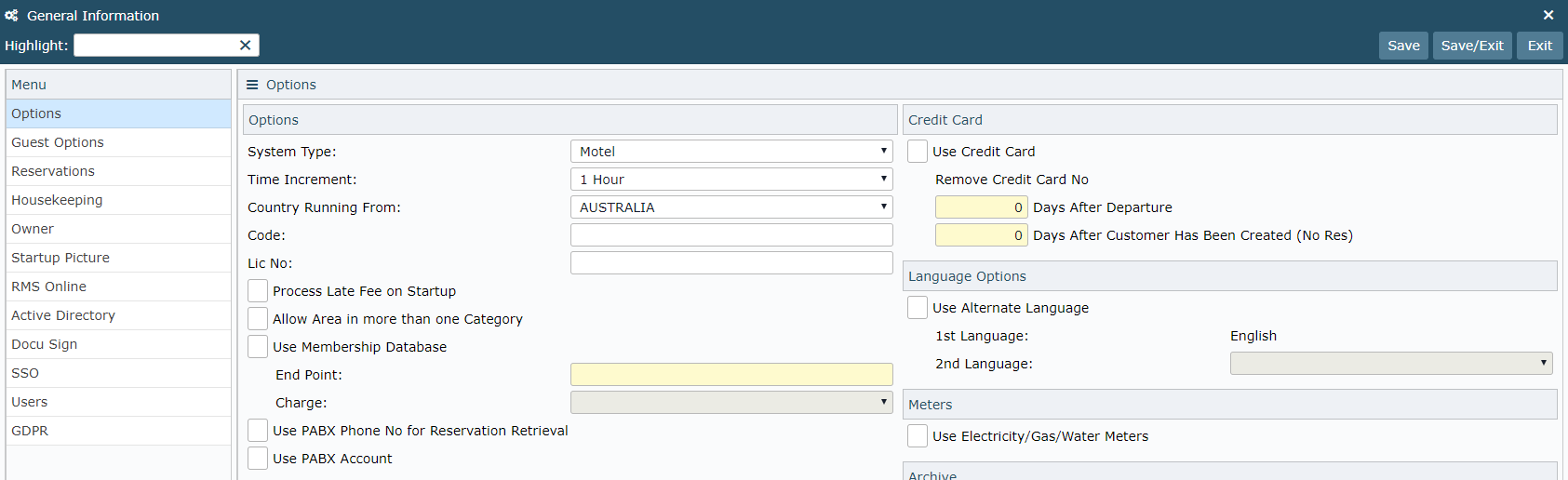Screen dimensions: 1568x480
Task: Check Use Alternate Language option
Action: [x=918, y=308]
